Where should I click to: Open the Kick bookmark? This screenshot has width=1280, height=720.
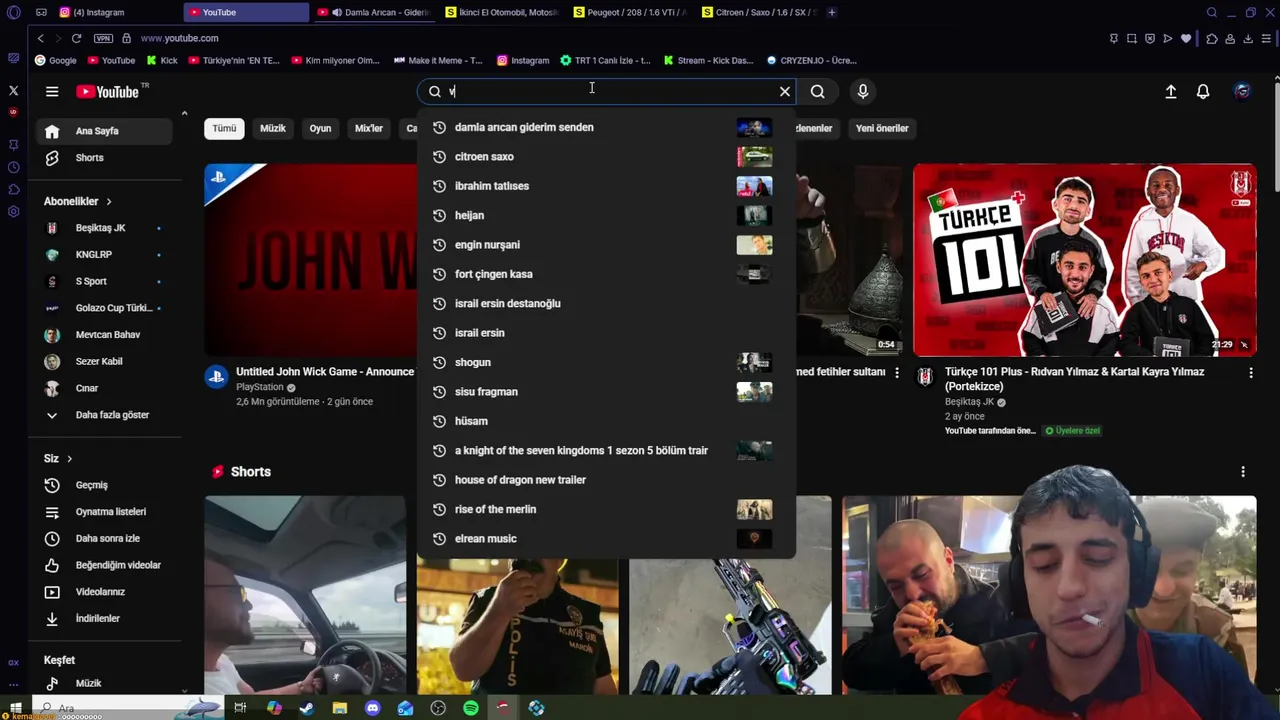pyautogui.click(x=161, y=60)
